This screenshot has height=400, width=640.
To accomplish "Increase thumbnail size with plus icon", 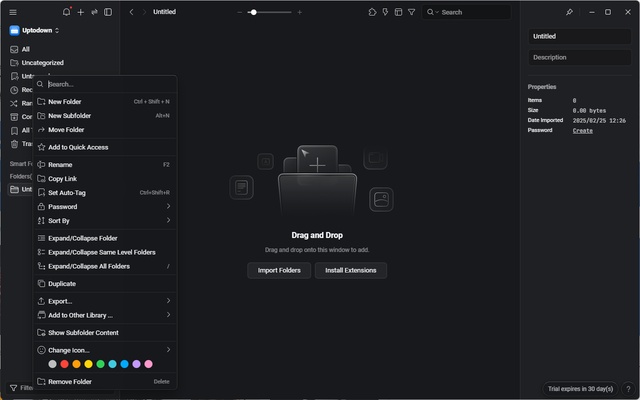I will (300, 12).
